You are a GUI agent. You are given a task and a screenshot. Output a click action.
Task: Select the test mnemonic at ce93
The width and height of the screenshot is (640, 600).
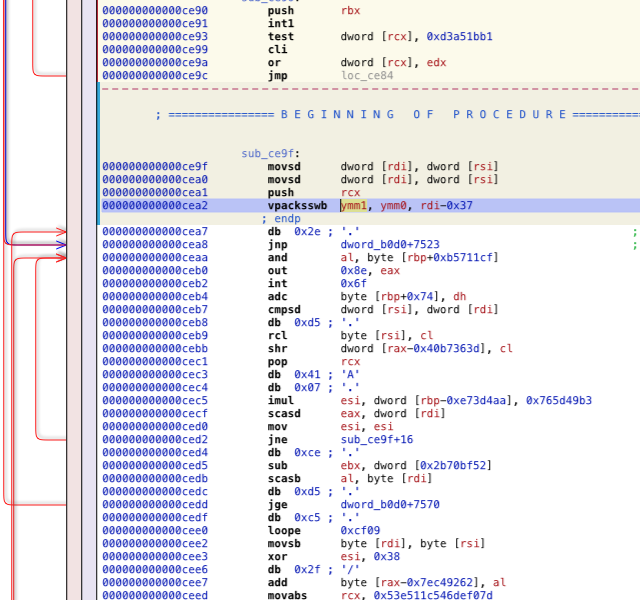click(x=281, y=37)
